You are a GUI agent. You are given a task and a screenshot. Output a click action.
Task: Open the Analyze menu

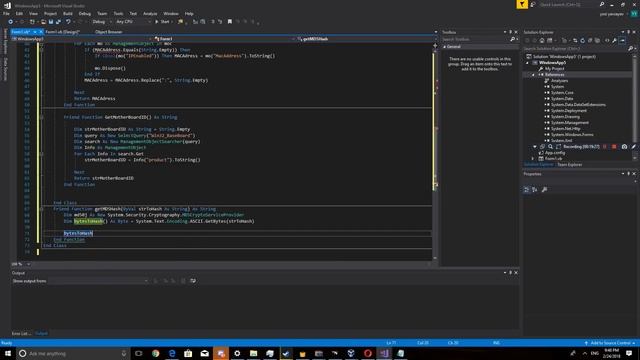[x=150, y=13]
